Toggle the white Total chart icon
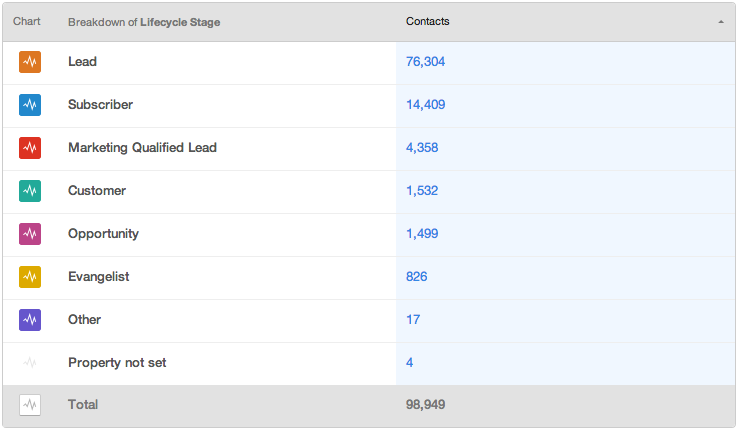 pos(30,405)
